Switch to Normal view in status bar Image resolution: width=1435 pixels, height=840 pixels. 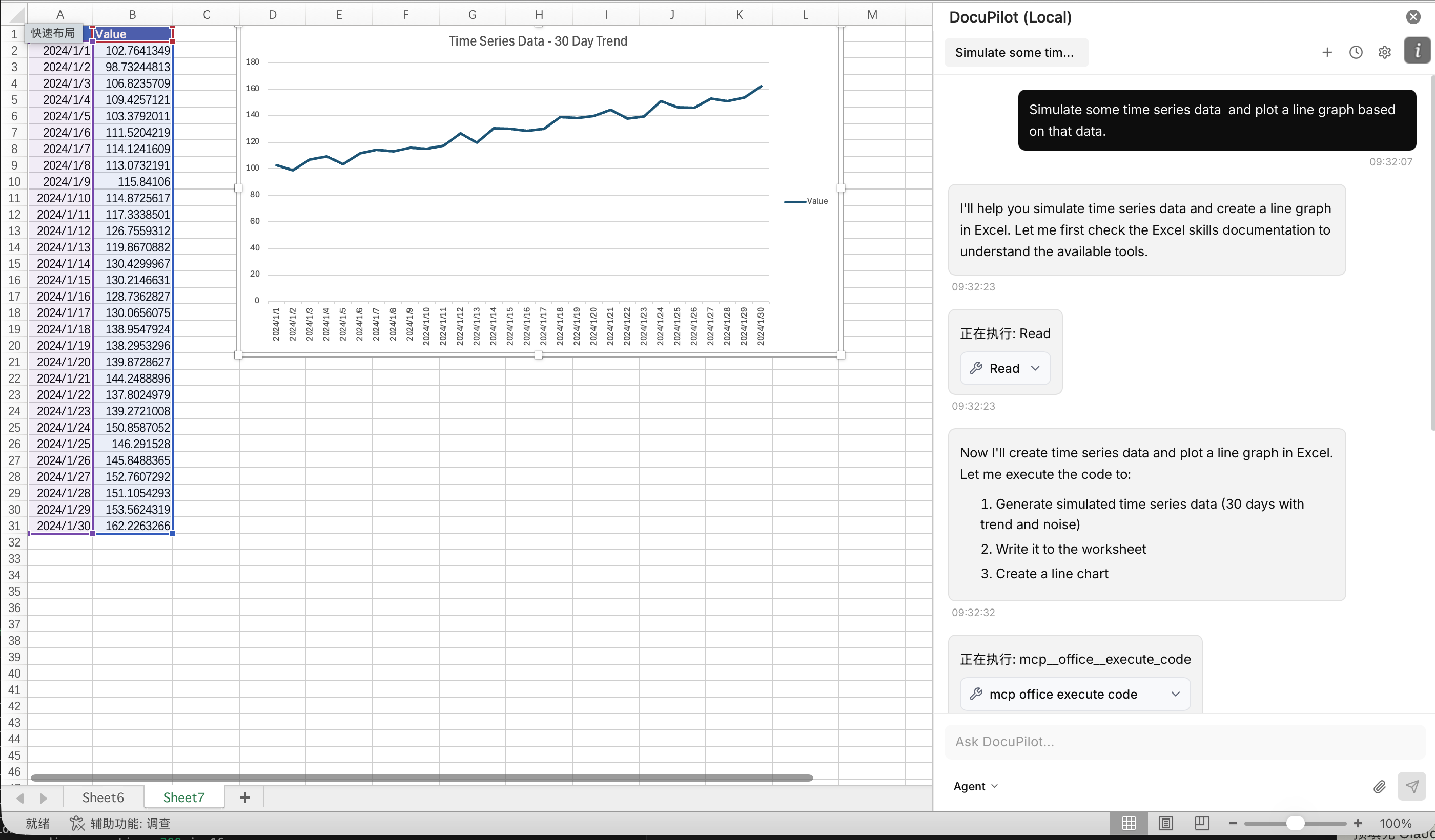[1129, 823]
